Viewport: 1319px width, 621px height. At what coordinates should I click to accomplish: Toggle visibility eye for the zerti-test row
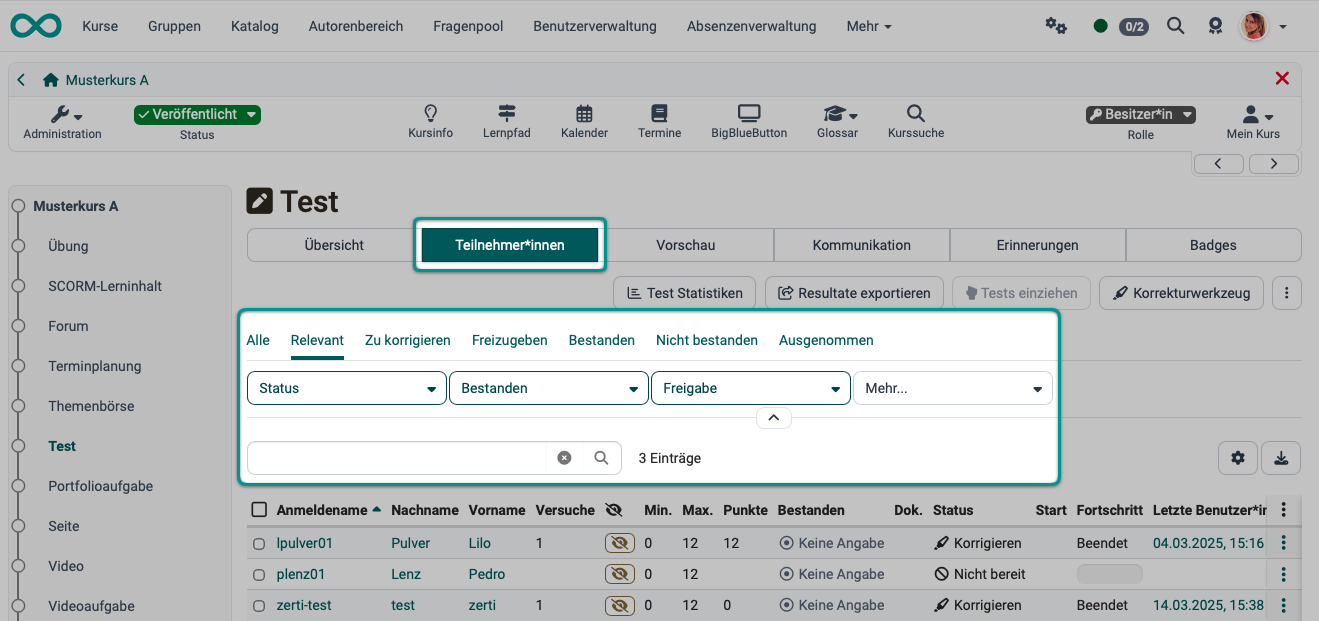tap(620, 605)
